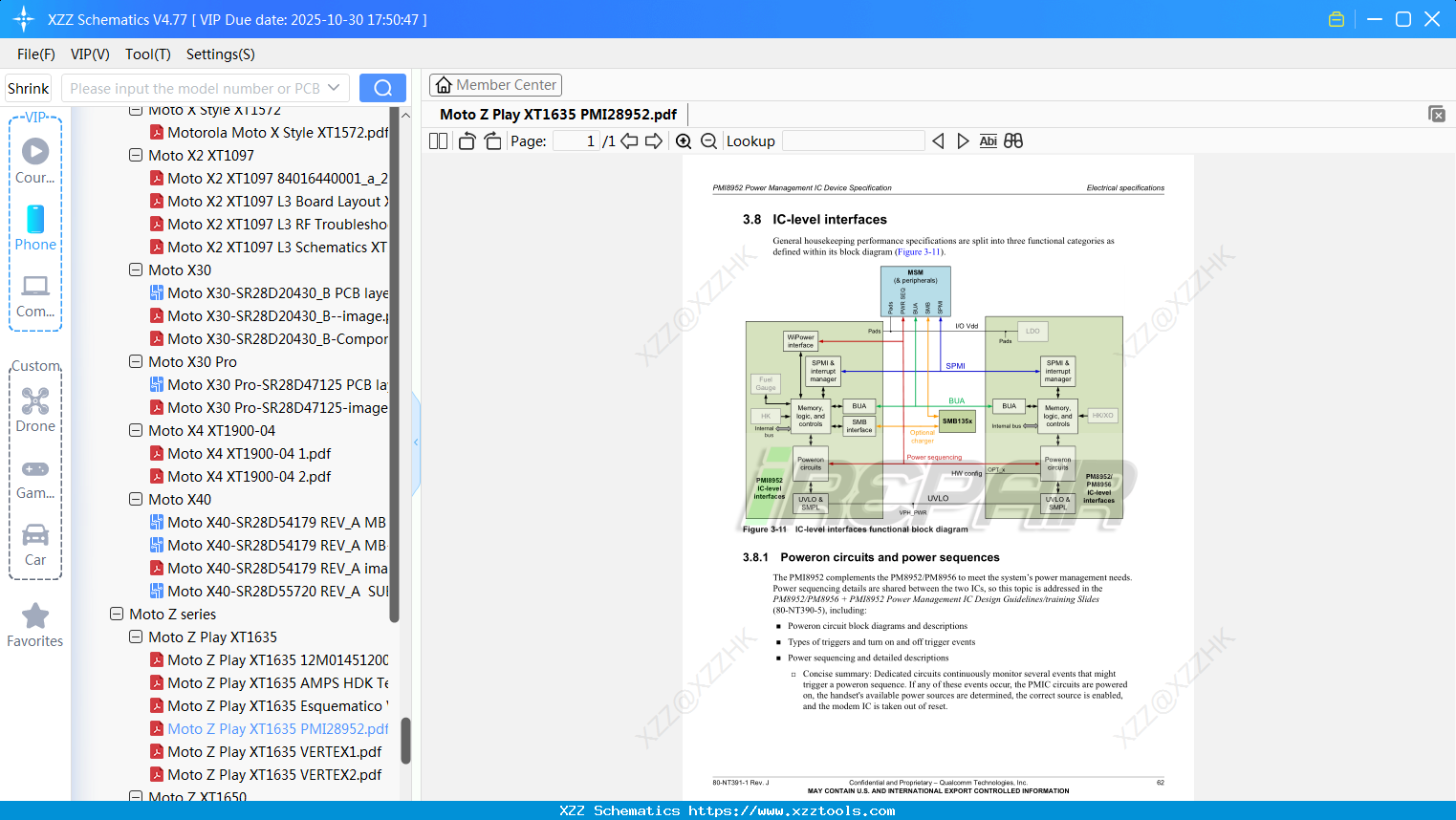The image size is (1456, 820).
Task: Click the Shrink button
Action: (x=29, y=88)
